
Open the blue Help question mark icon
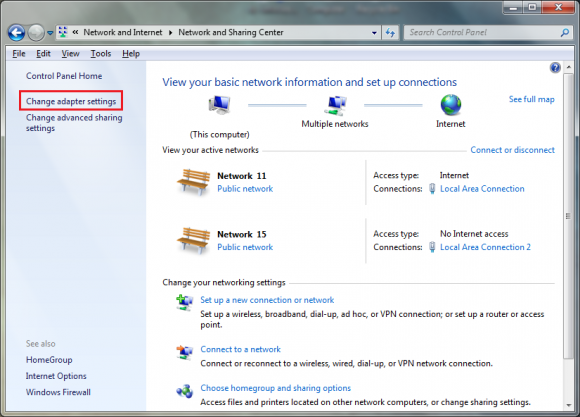555,68
